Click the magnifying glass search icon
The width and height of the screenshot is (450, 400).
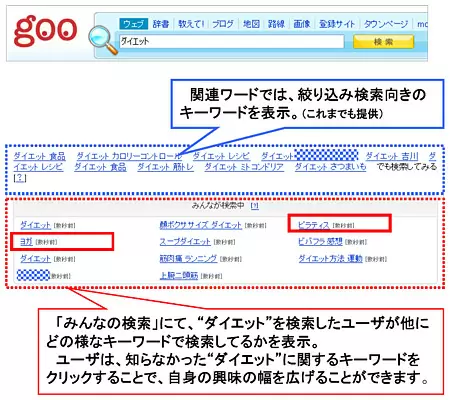pos(103,40)
